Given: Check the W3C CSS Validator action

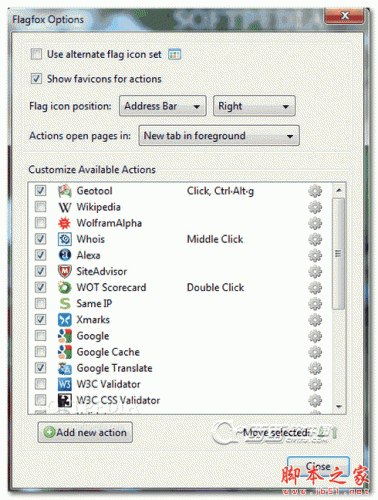Looking at the screenshot, I should click(41, 400).
